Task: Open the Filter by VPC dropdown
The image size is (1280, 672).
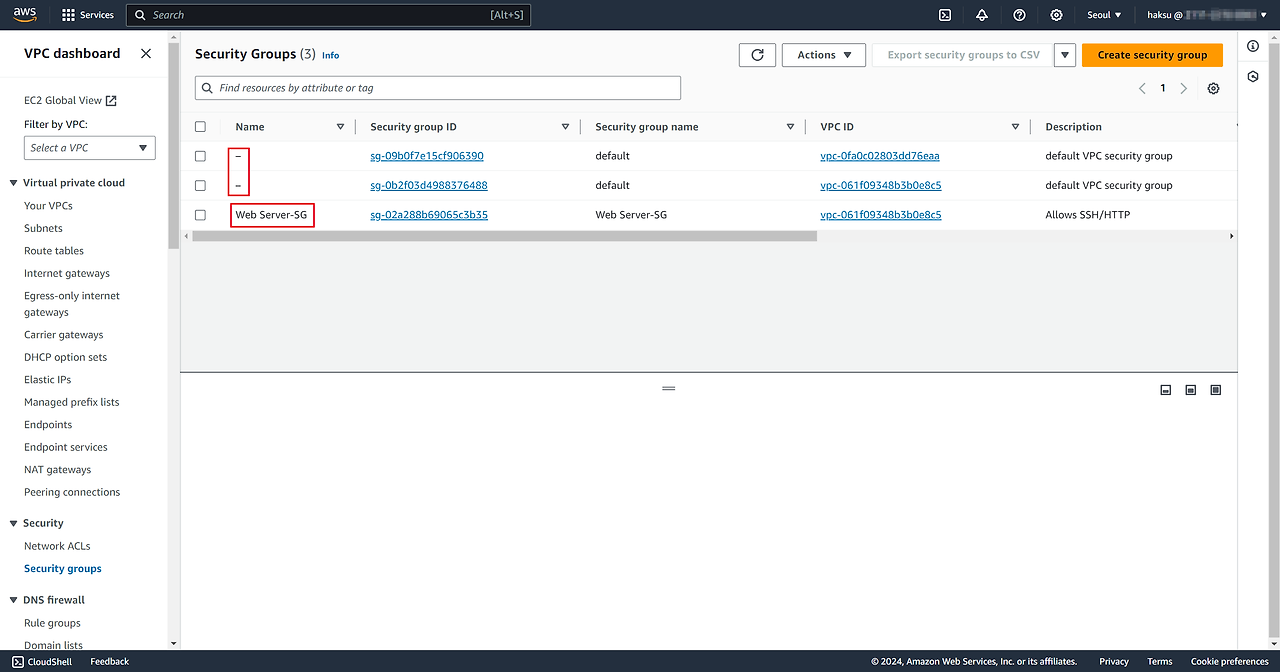Action: pyautogui.click(x=90, y=148)
